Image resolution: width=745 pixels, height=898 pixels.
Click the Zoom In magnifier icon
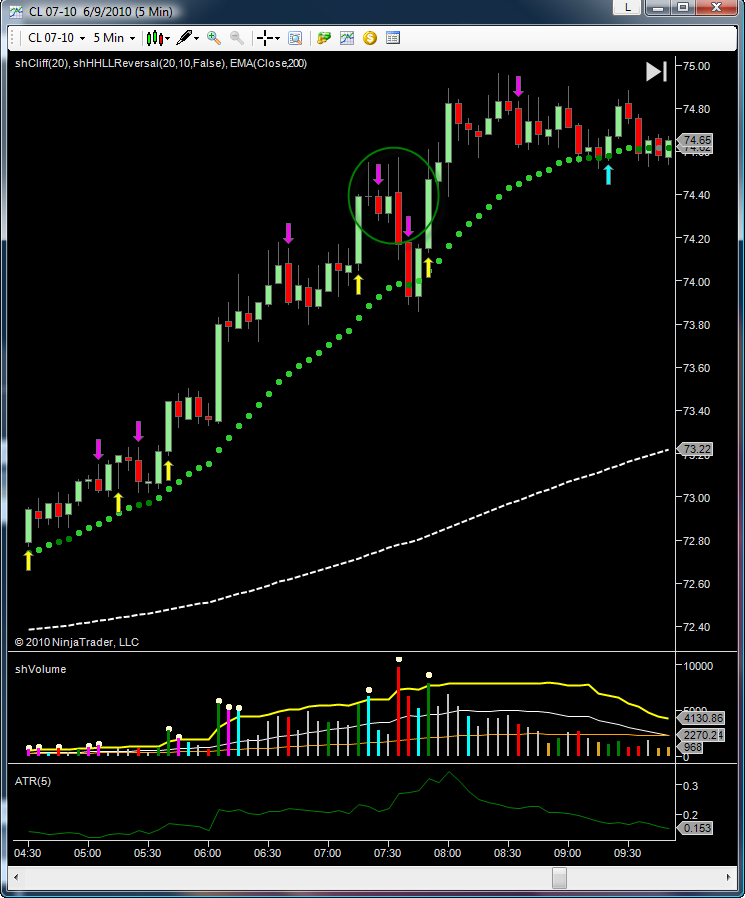(x=214, y=38)
